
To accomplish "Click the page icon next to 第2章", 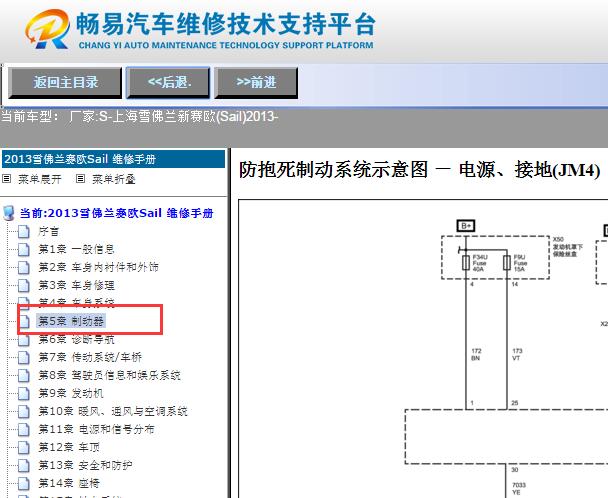I will pyautogui.click(x=24, y=267).
